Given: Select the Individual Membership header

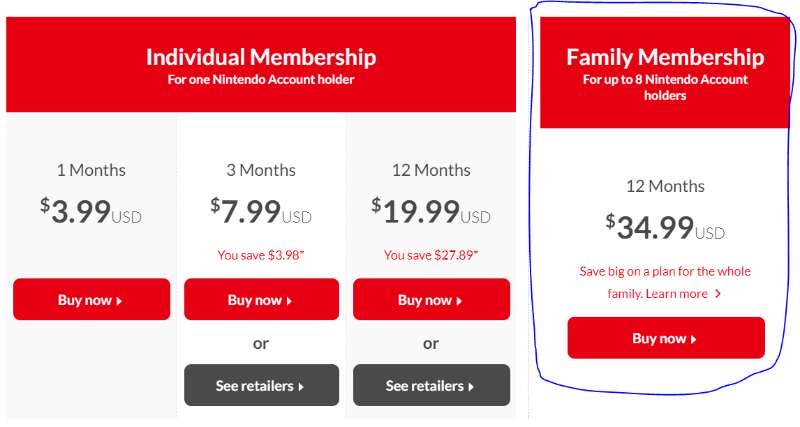Looking at the screenshot, I should [x=261, y=56].
